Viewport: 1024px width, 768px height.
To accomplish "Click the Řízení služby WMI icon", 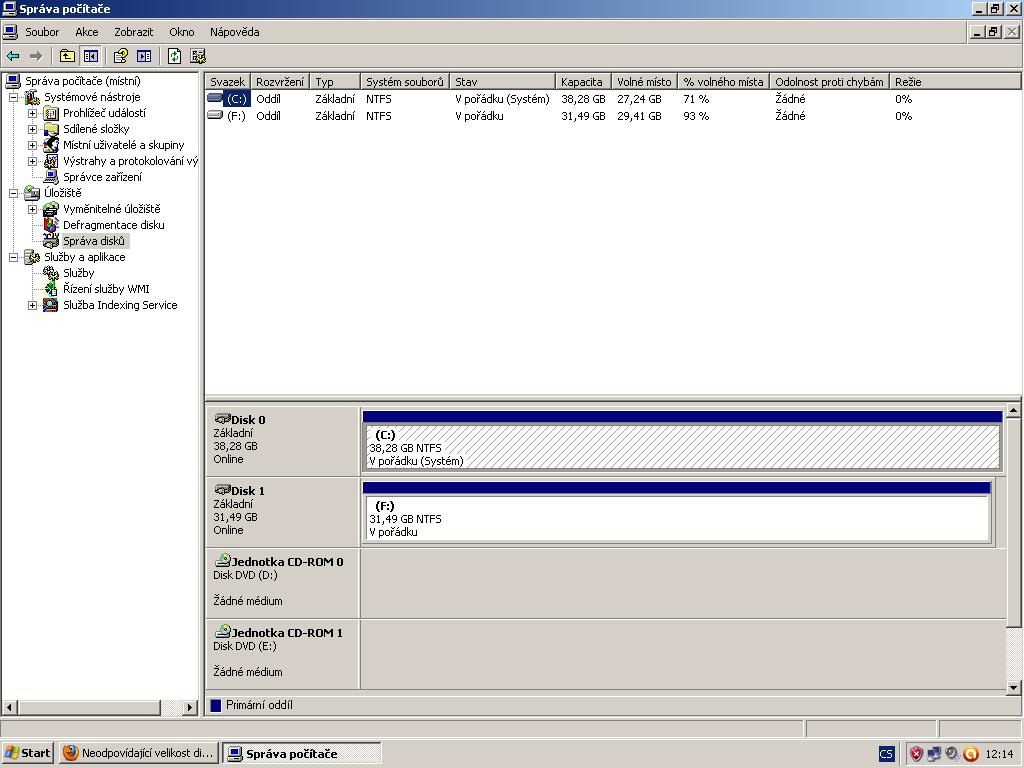I will (51, 289).
